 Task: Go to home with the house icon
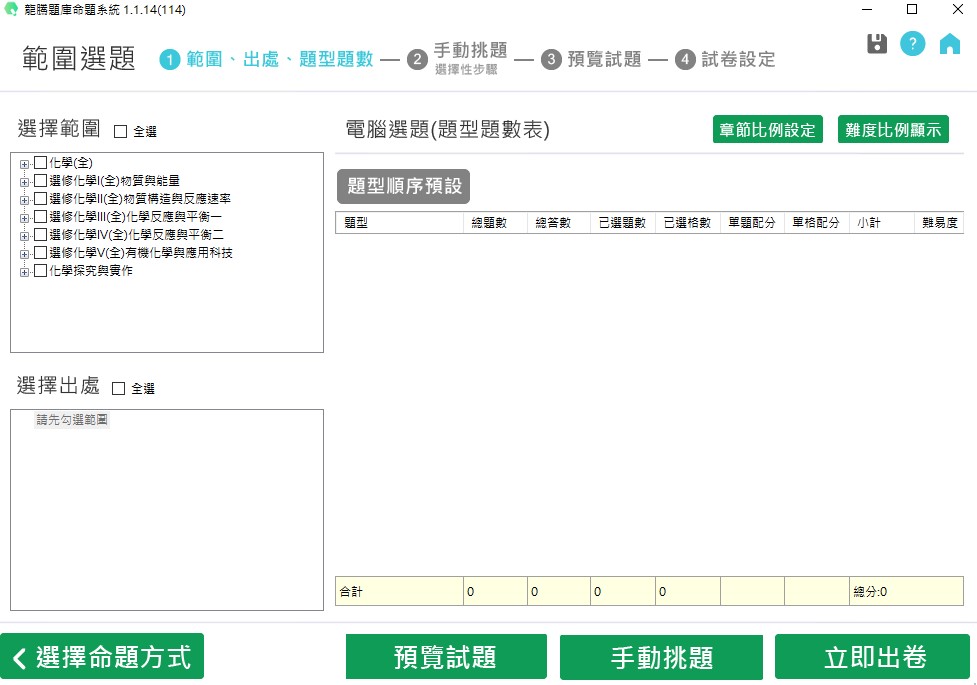click(949, 44)
